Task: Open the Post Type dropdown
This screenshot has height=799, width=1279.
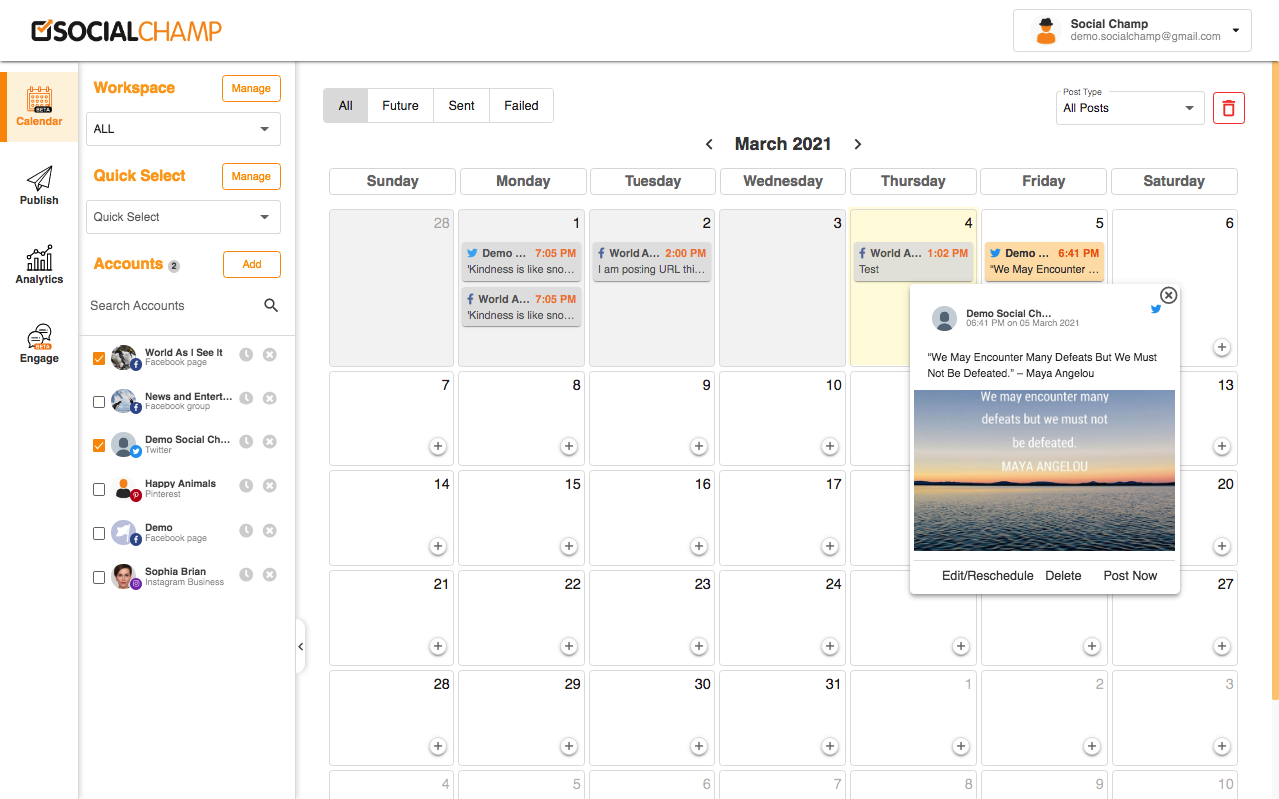Action: (x=1129, y=108)
